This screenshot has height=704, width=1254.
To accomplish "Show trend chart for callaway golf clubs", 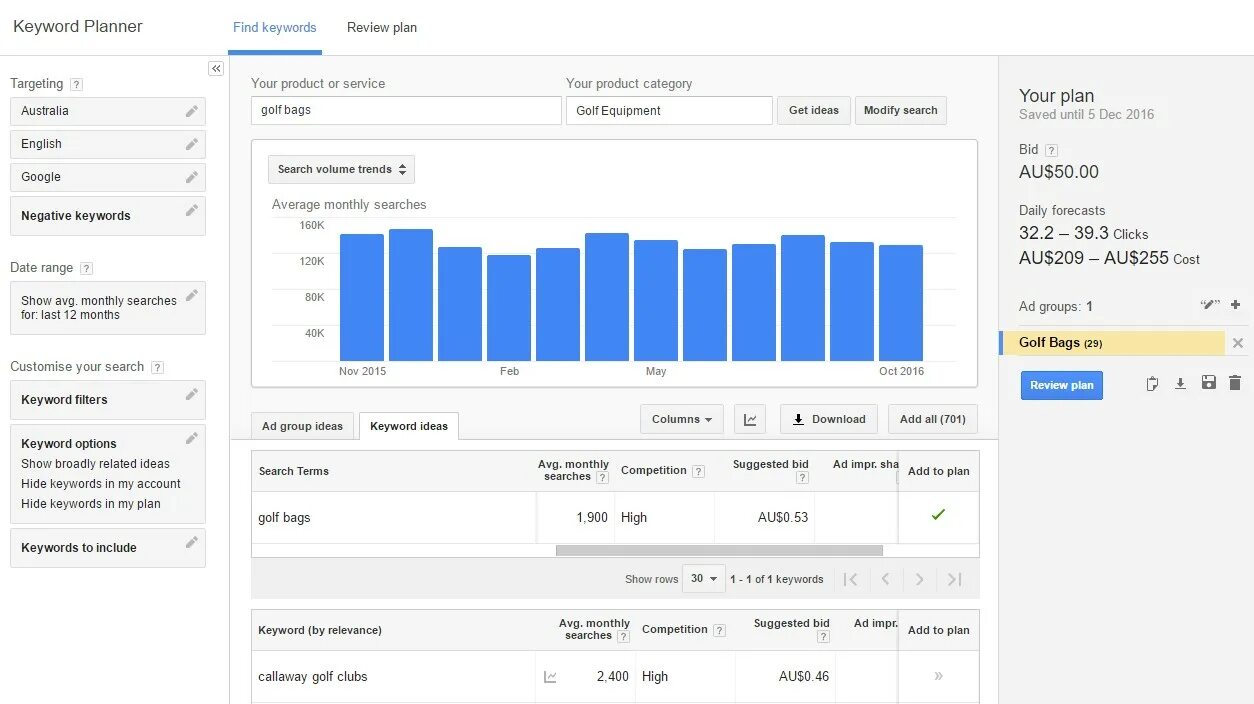I will pos(550,676).
